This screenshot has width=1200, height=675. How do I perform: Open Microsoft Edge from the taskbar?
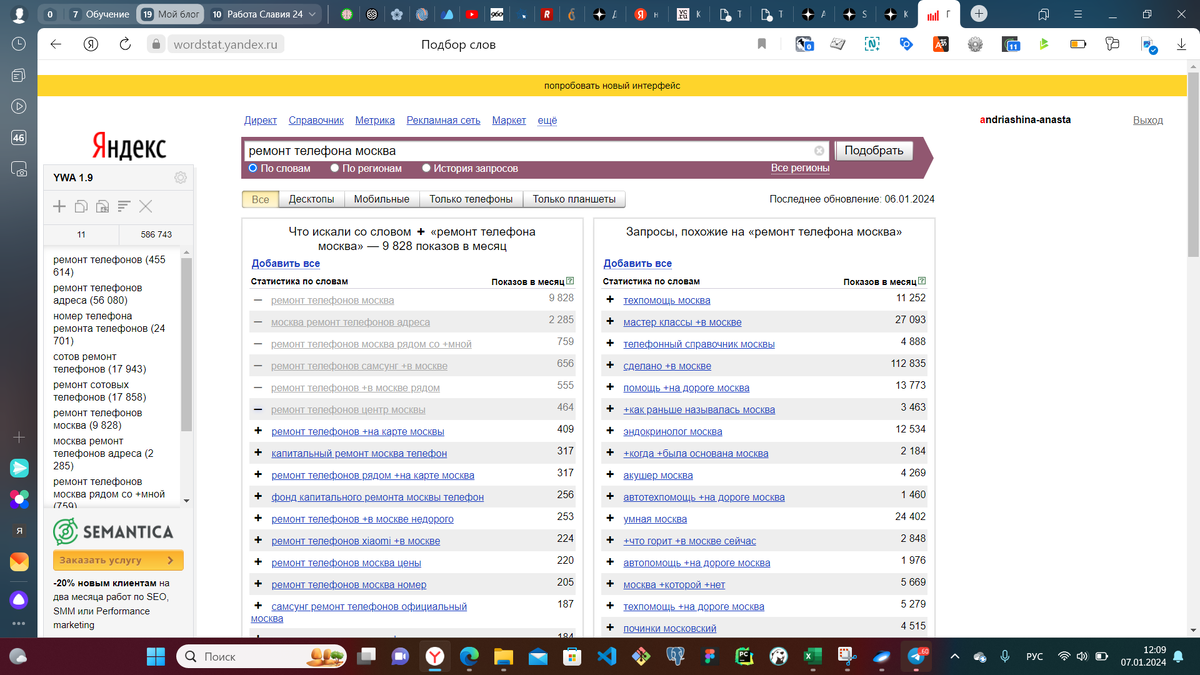tap(469, 656)
